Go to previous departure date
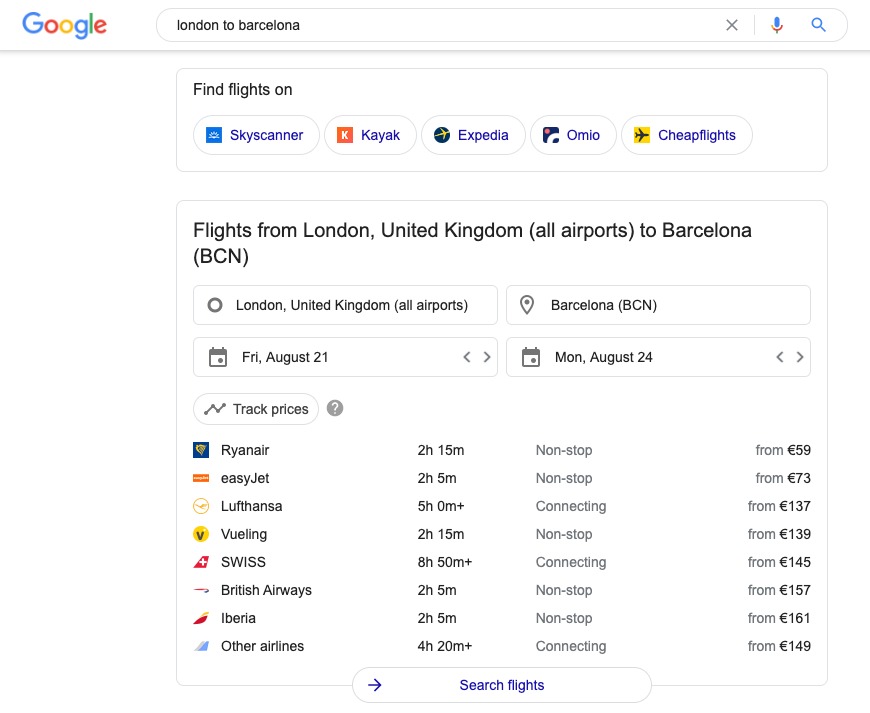The height and width of the screenshot is (713, 870). [466, 357]
